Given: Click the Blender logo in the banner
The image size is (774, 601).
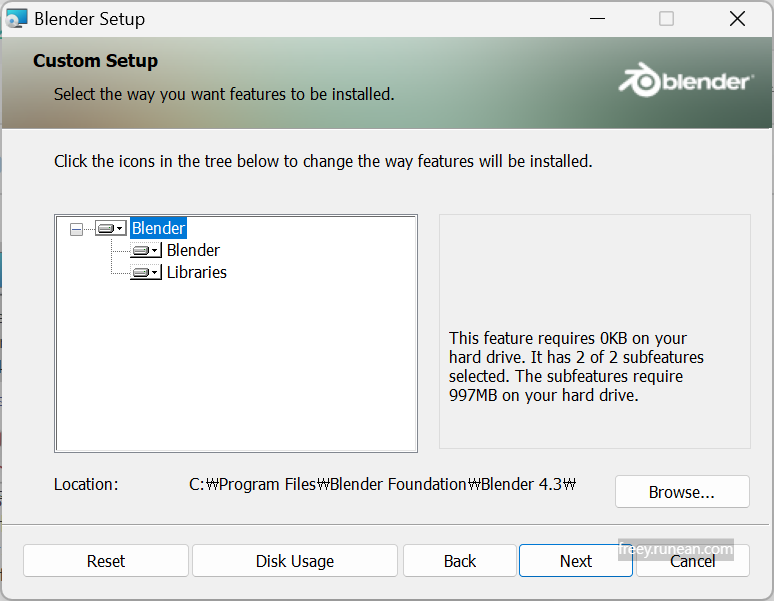Looking at the screenshot, I should 686,80.
